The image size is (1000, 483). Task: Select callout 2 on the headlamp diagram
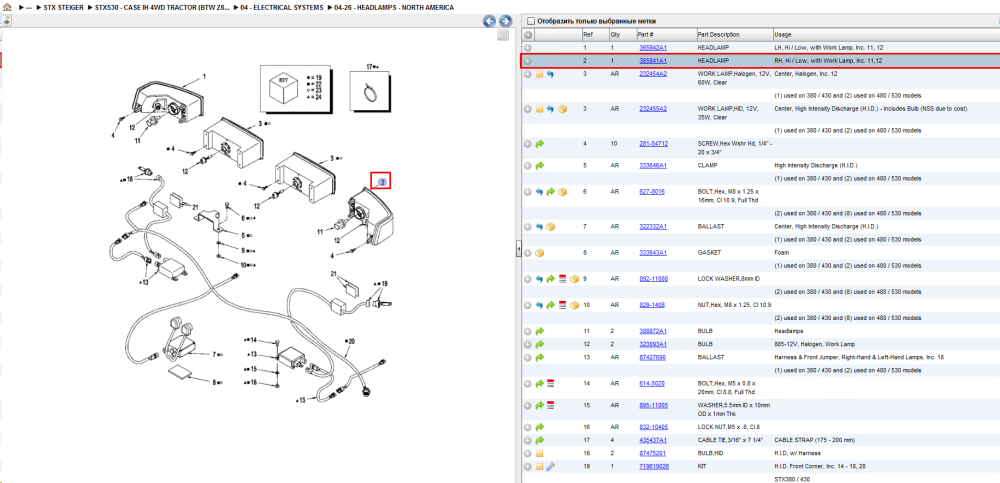pos(381,182)
